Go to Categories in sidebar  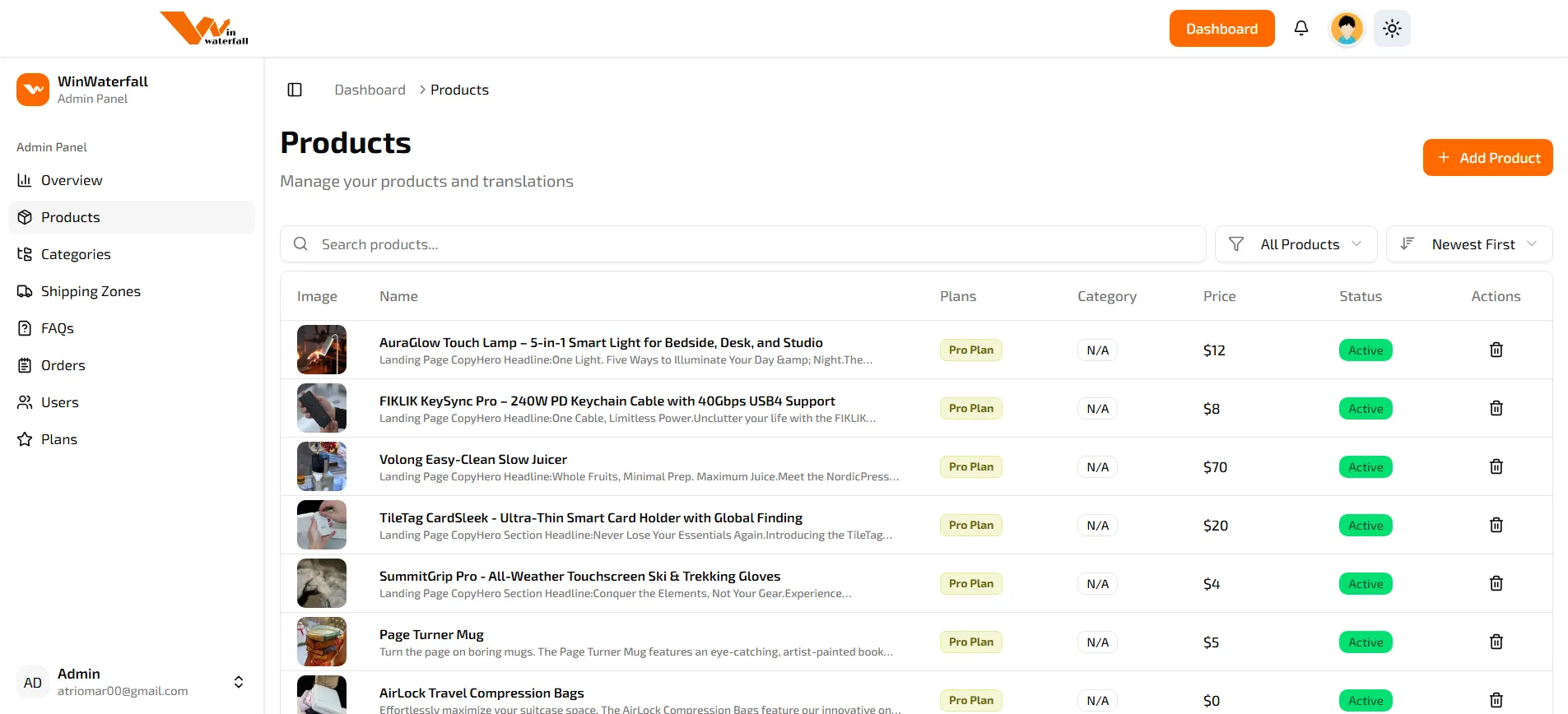tap(76, 254)
